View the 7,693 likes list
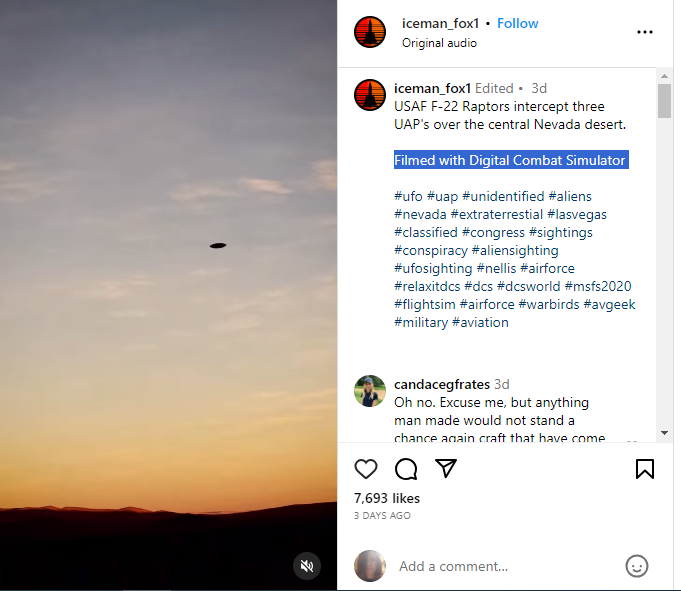 [x=387, y=498]
